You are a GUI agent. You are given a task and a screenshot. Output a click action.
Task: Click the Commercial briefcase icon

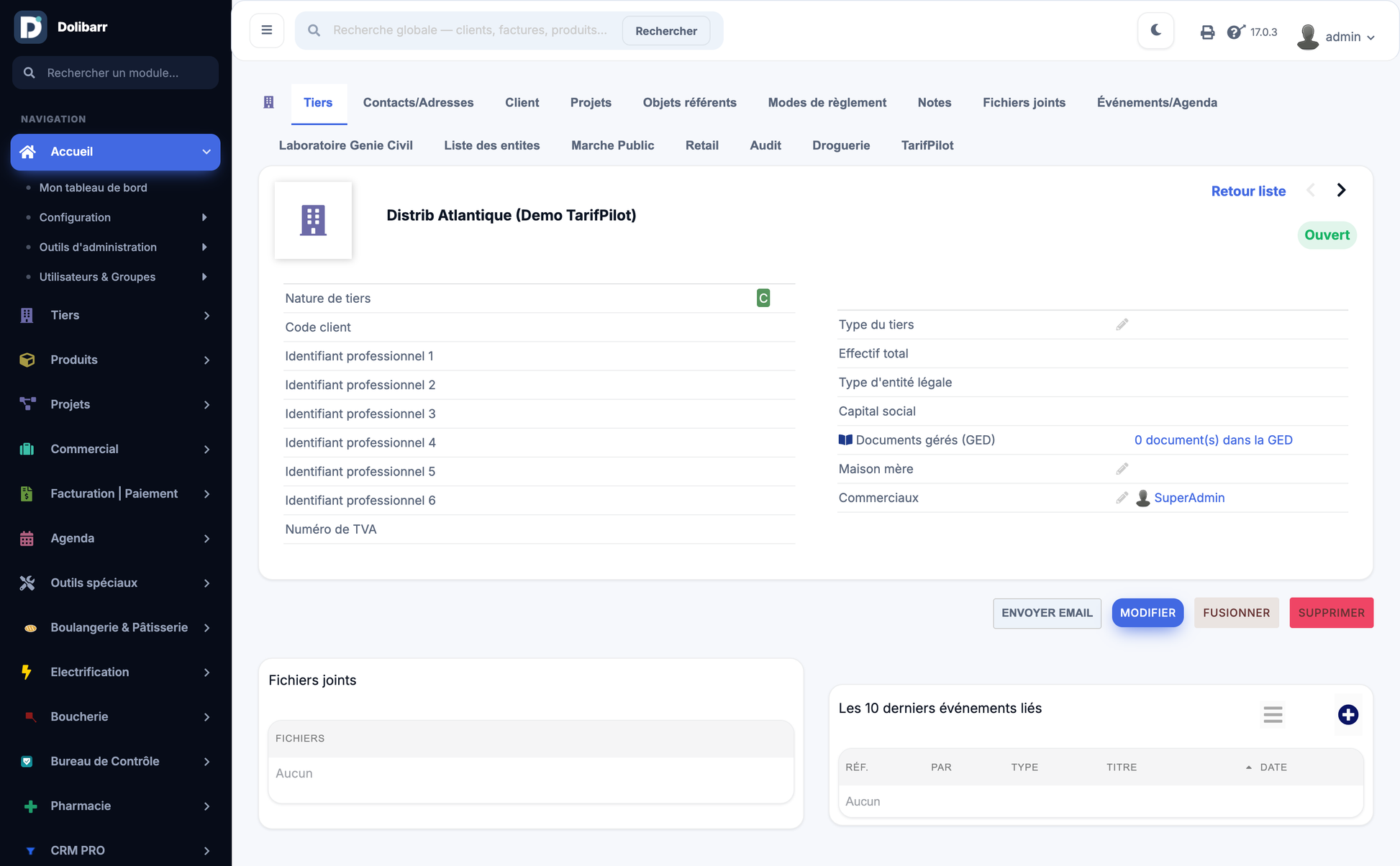coord(27,449)
